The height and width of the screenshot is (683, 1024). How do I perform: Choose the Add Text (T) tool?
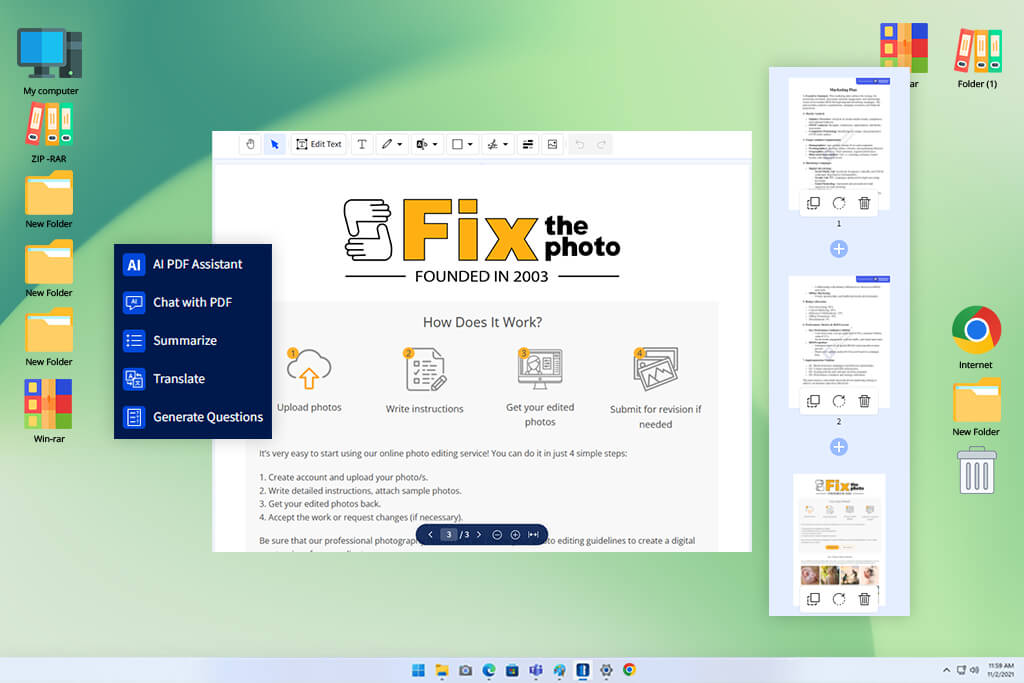pos(362,144)
